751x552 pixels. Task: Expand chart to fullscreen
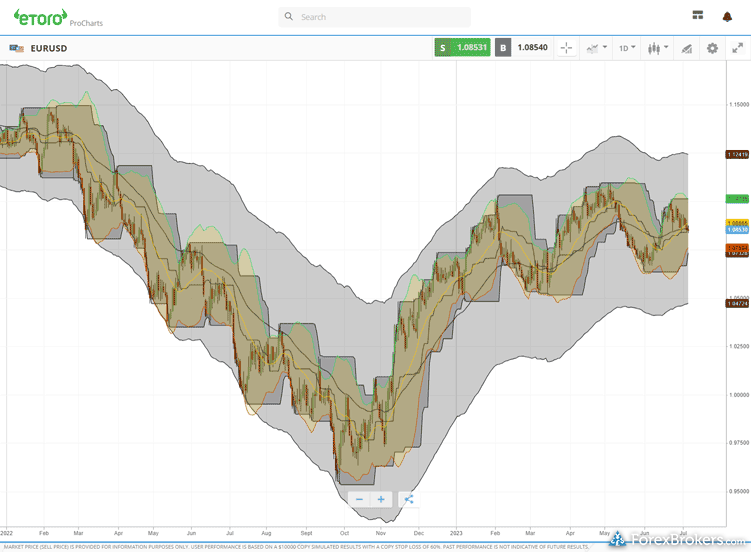click(737, 47)
